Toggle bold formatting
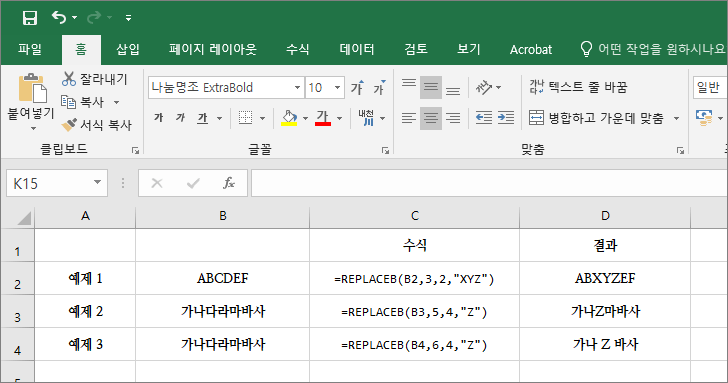Image resolution: width=728 pixels, height=383 pixels. tap(159, 118)
